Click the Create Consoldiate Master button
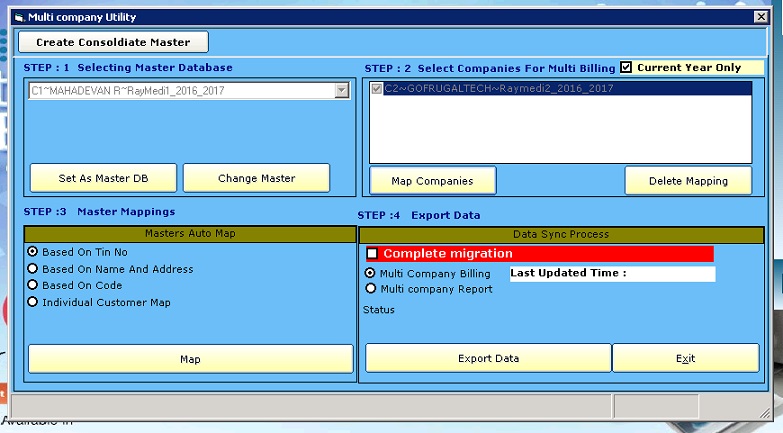783x433 pixels. click(113, 42)
